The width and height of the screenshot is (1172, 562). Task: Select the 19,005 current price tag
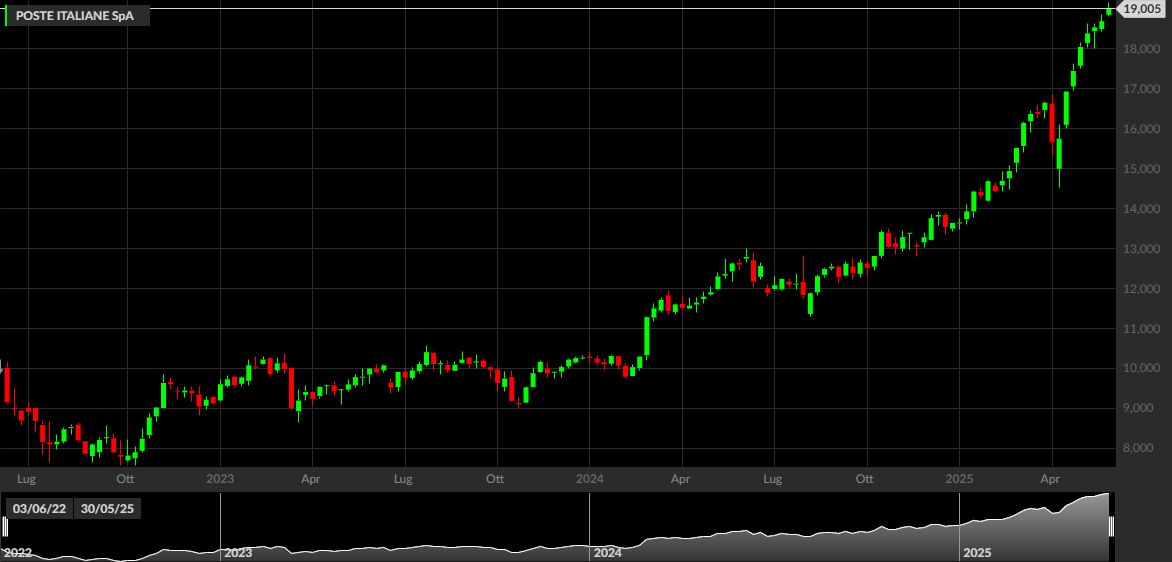(x=1141, y=9)
